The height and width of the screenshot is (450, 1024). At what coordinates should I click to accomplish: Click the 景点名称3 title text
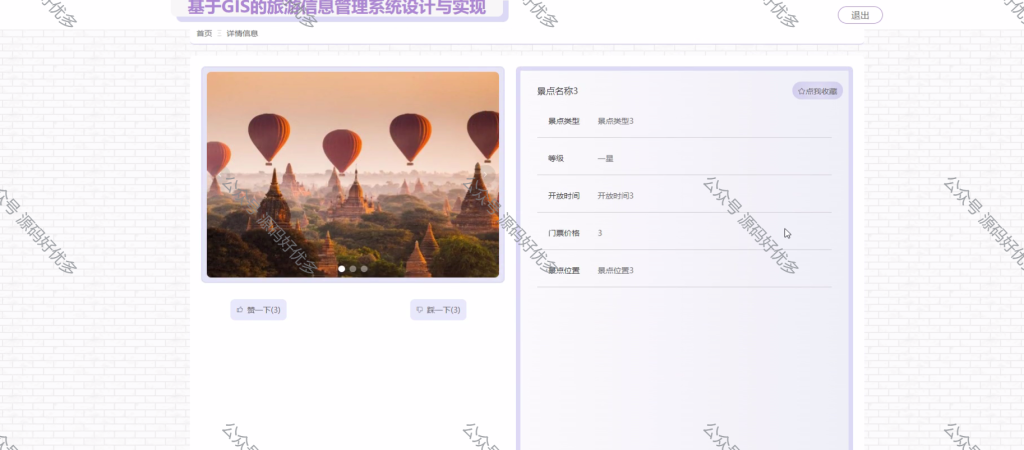[x=558, y=91]
